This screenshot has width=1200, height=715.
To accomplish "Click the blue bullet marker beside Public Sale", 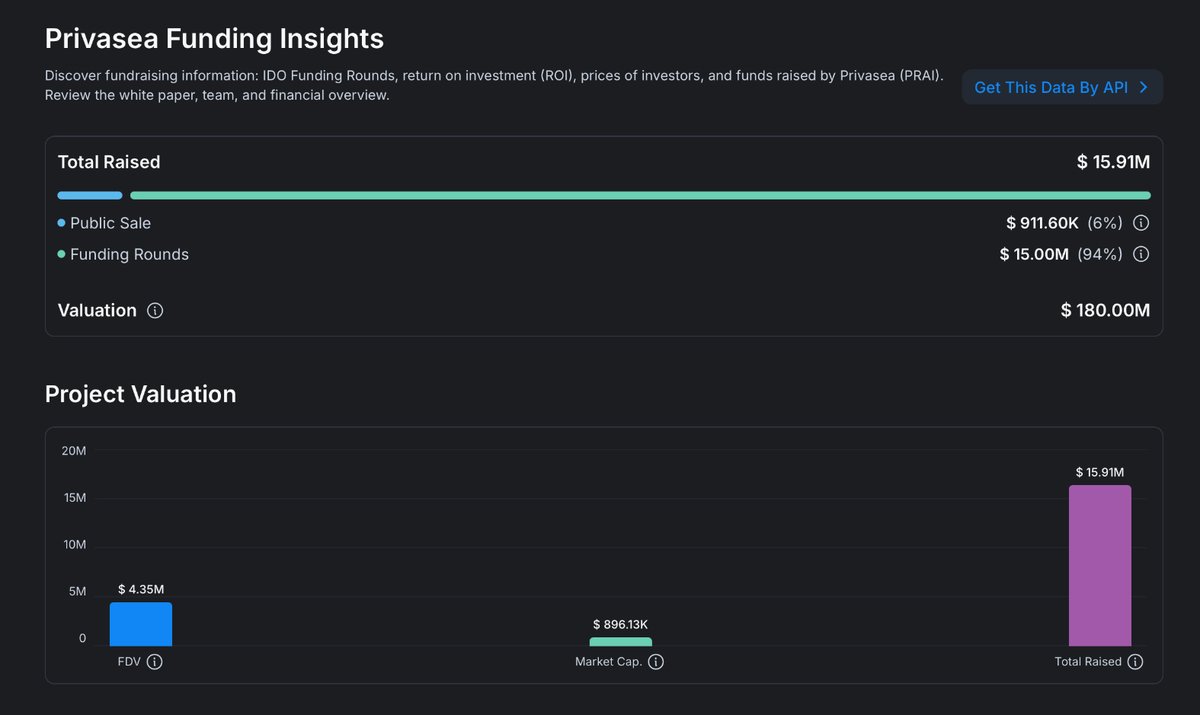I will click(60, 222).
